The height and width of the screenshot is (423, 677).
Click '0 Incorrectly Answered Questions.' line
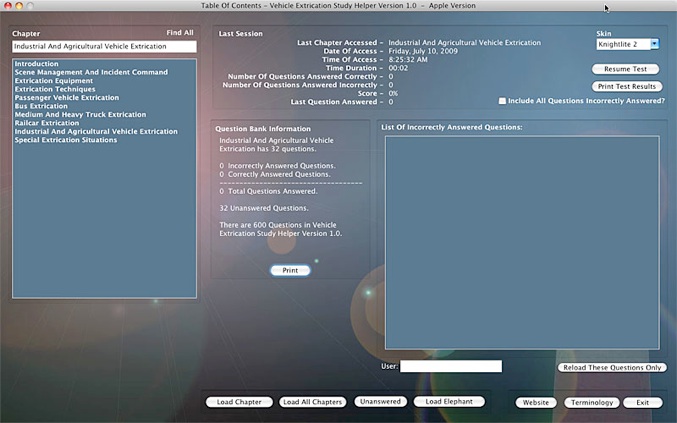(277, 166)
